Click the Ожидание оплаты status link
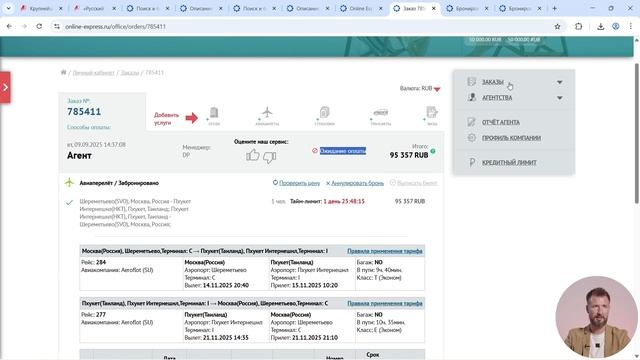 tap(342, 151)
